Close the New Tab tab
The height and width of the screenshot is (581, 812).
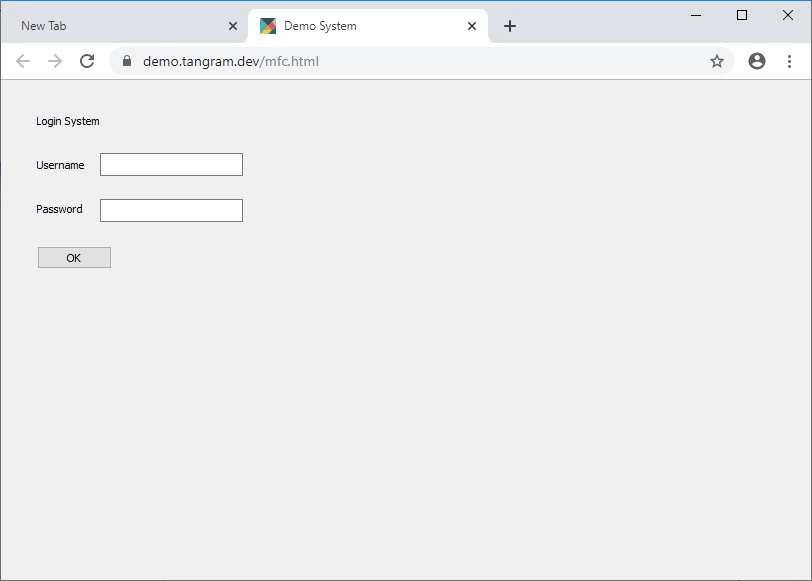[233, 26]
